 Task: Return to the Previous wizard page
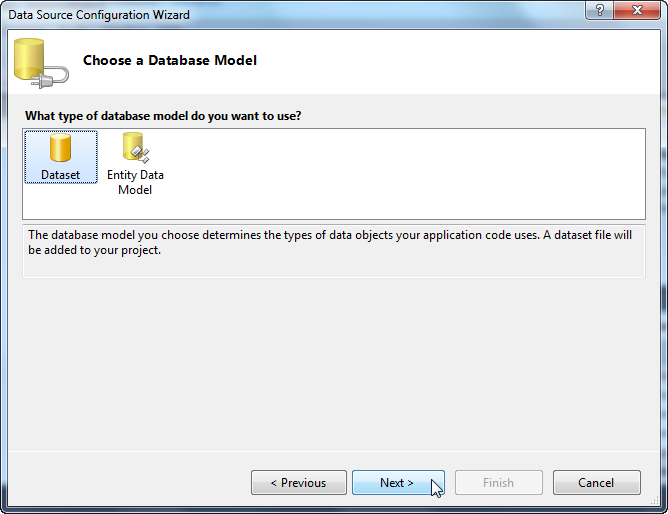coord(299,482)
